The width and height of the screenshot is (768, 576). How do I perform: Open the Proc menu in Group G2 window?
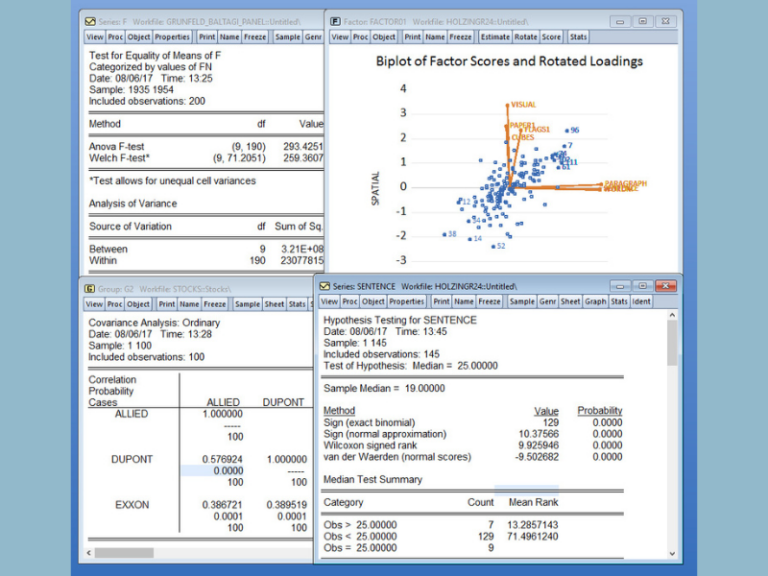pos(116,304)
